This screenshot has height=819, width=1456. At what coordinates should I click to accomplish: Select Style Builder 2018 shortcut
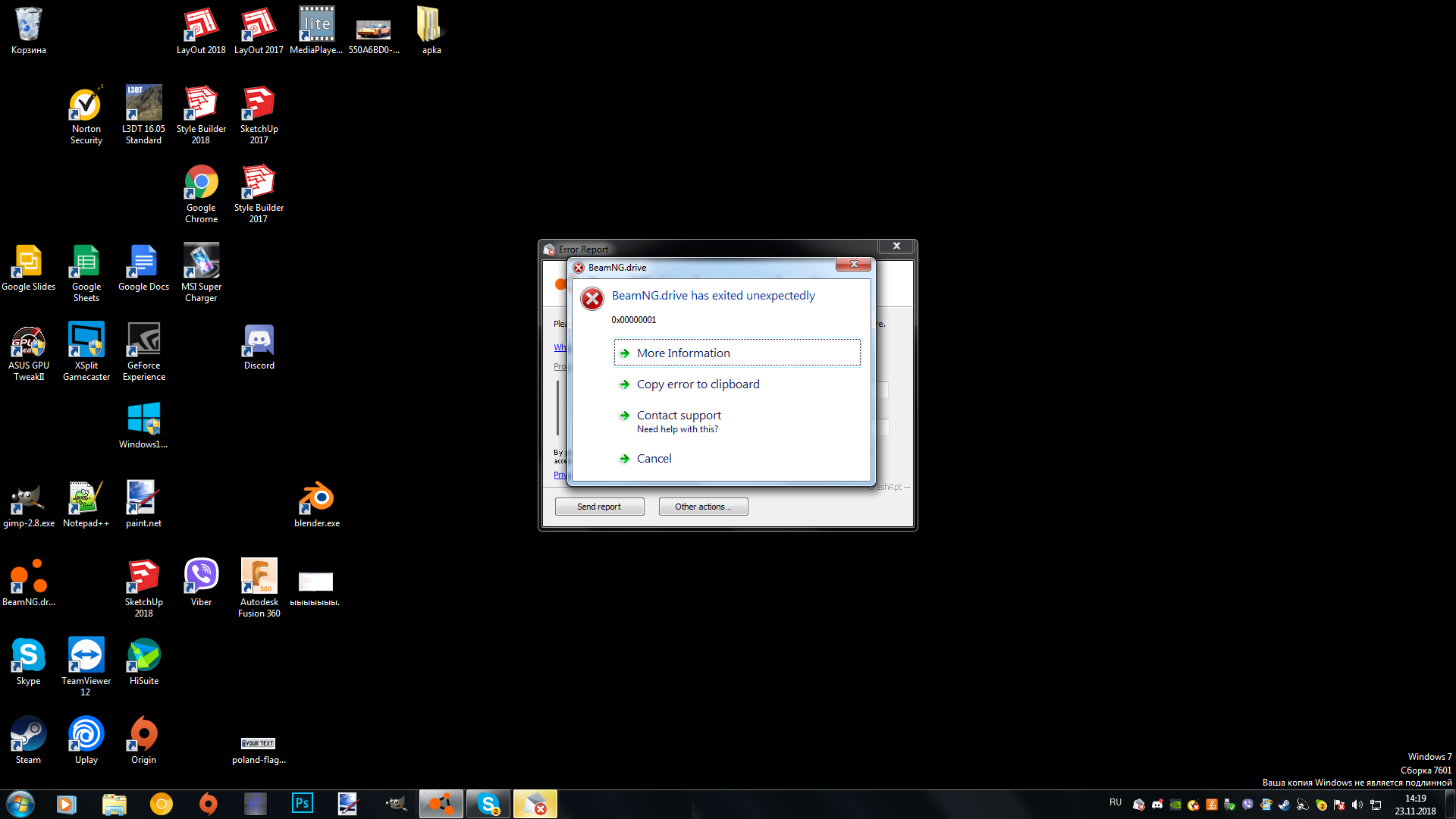[201, 115]
